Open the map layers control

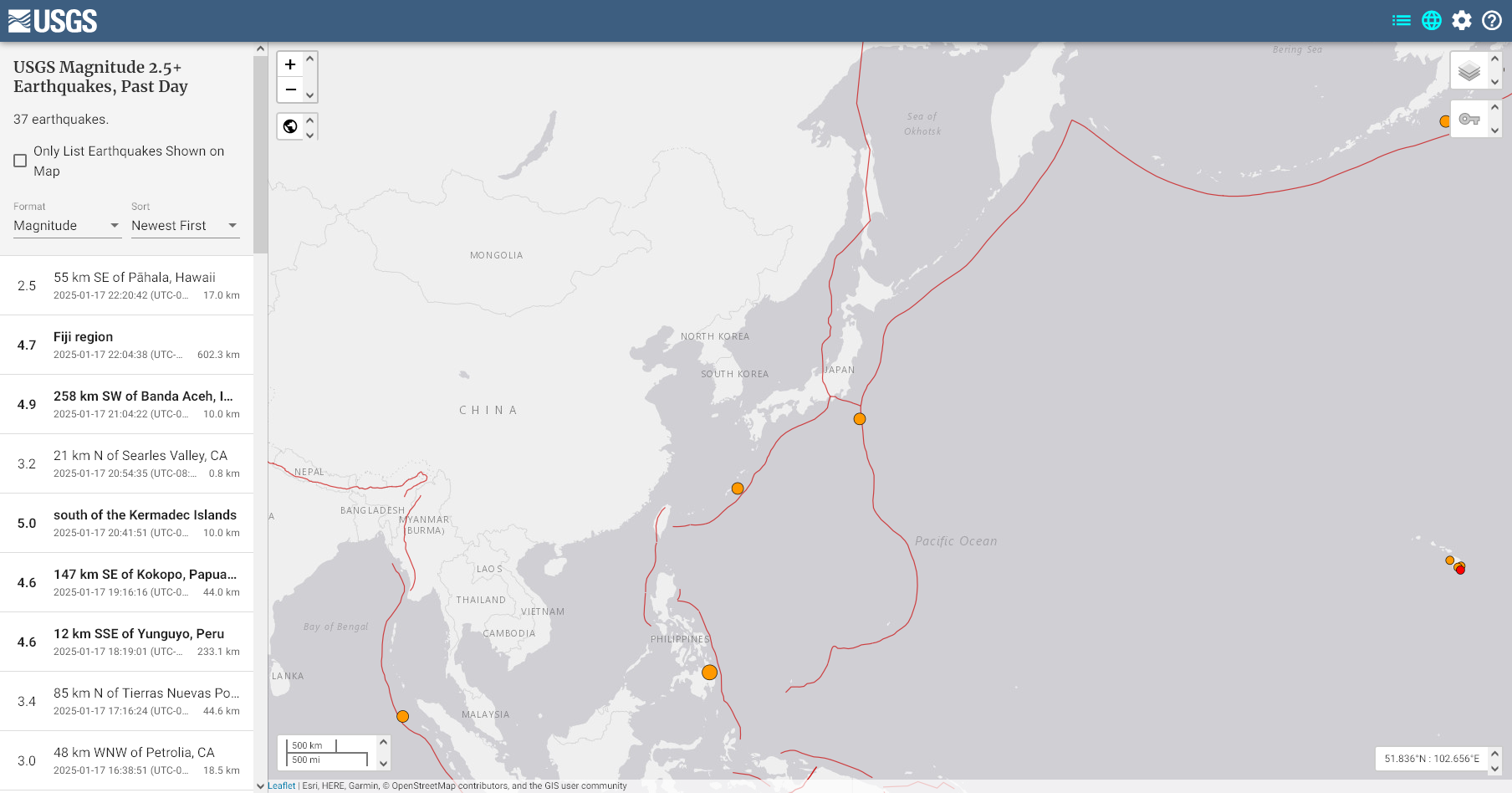pos(1469,71)
